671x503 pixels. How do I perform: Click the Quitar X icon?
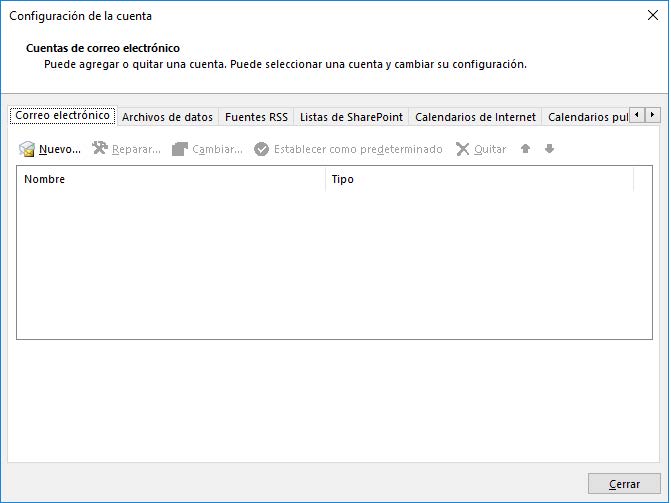[x=462, y=149]
